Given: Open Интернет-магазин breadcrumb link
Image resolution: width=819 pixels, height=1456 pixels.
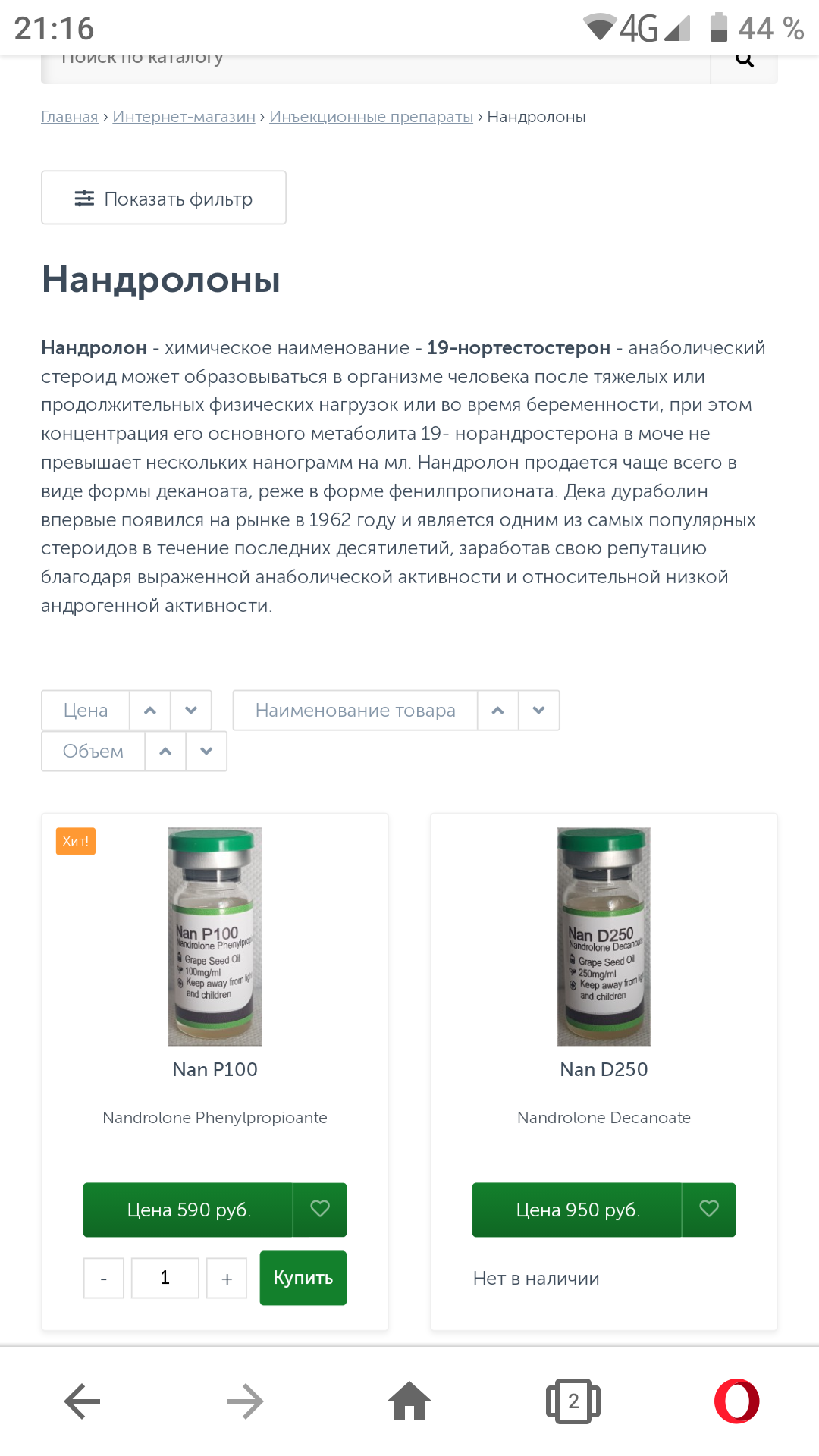Looking at the screenshot, I should pos(184,117).
